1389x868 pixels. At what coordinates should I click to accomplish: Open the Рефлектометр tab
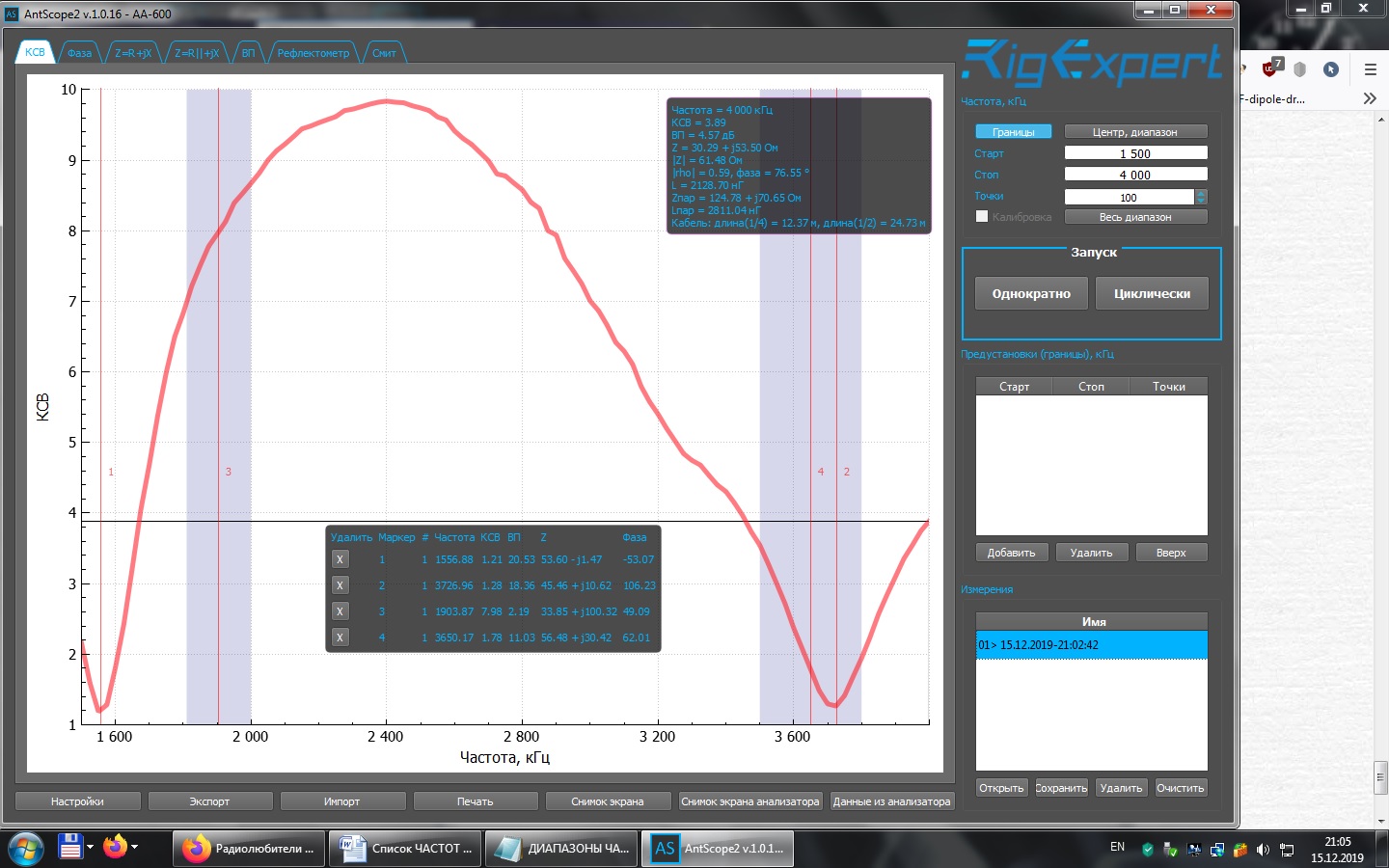313,53
